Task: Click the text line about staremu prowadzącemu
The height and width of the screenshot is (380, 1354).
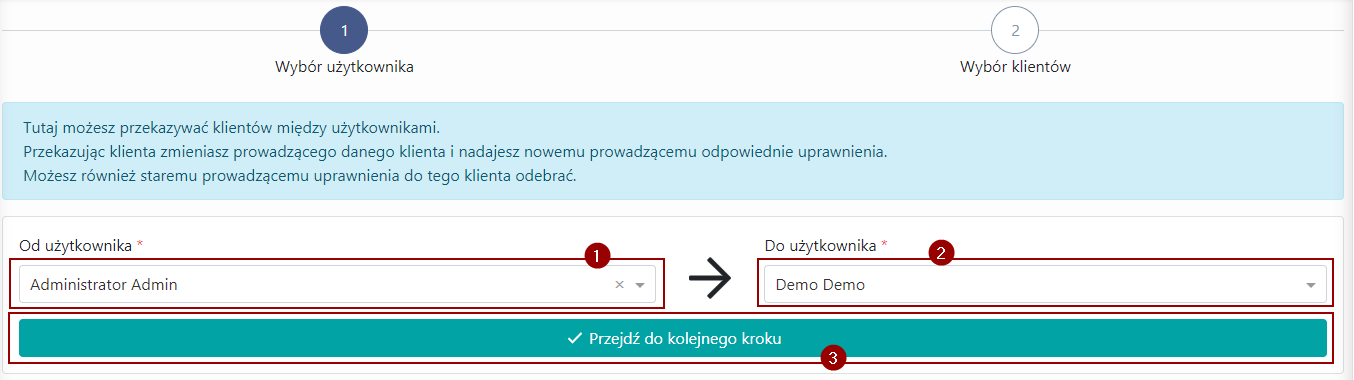Action: pos(300,176)
